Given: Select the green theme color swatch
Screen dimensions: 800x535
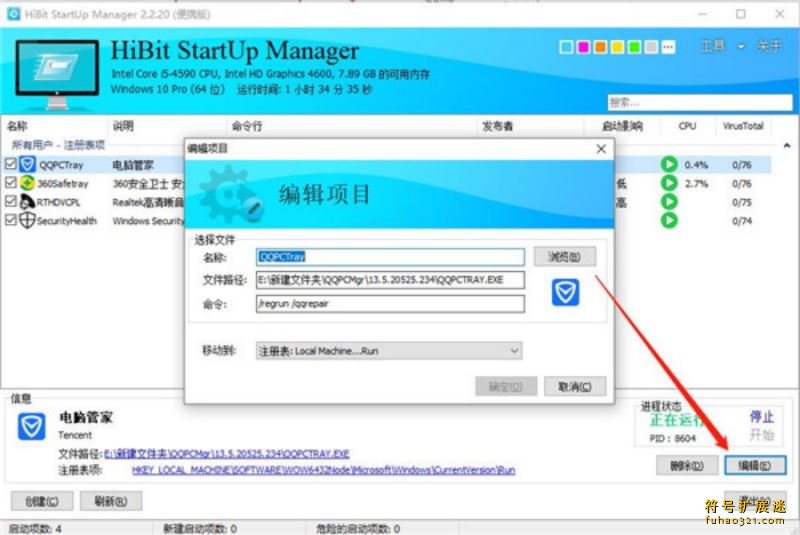Looking at the screenshot, I should click(x=634, y=47).
